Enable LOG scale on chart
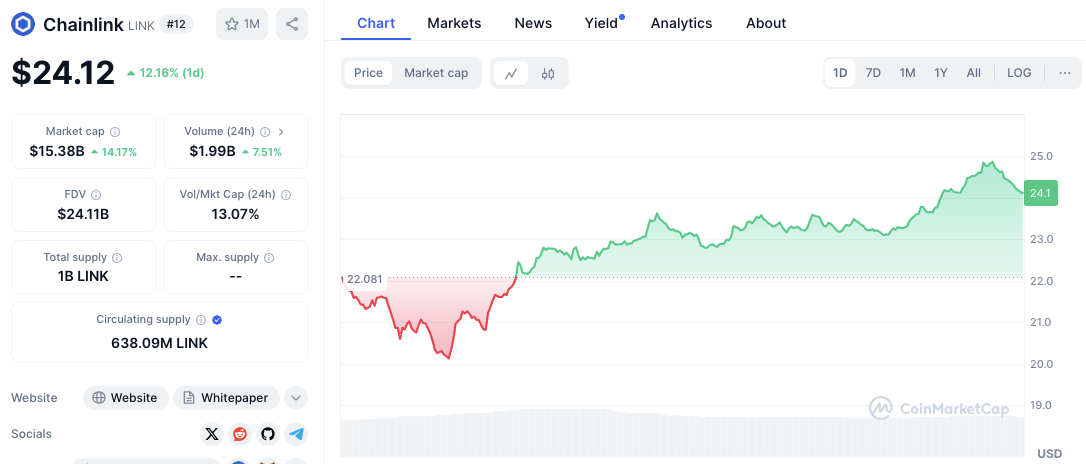The image size is (1086, 464). pyautogui.click(x=1019, y=73)
